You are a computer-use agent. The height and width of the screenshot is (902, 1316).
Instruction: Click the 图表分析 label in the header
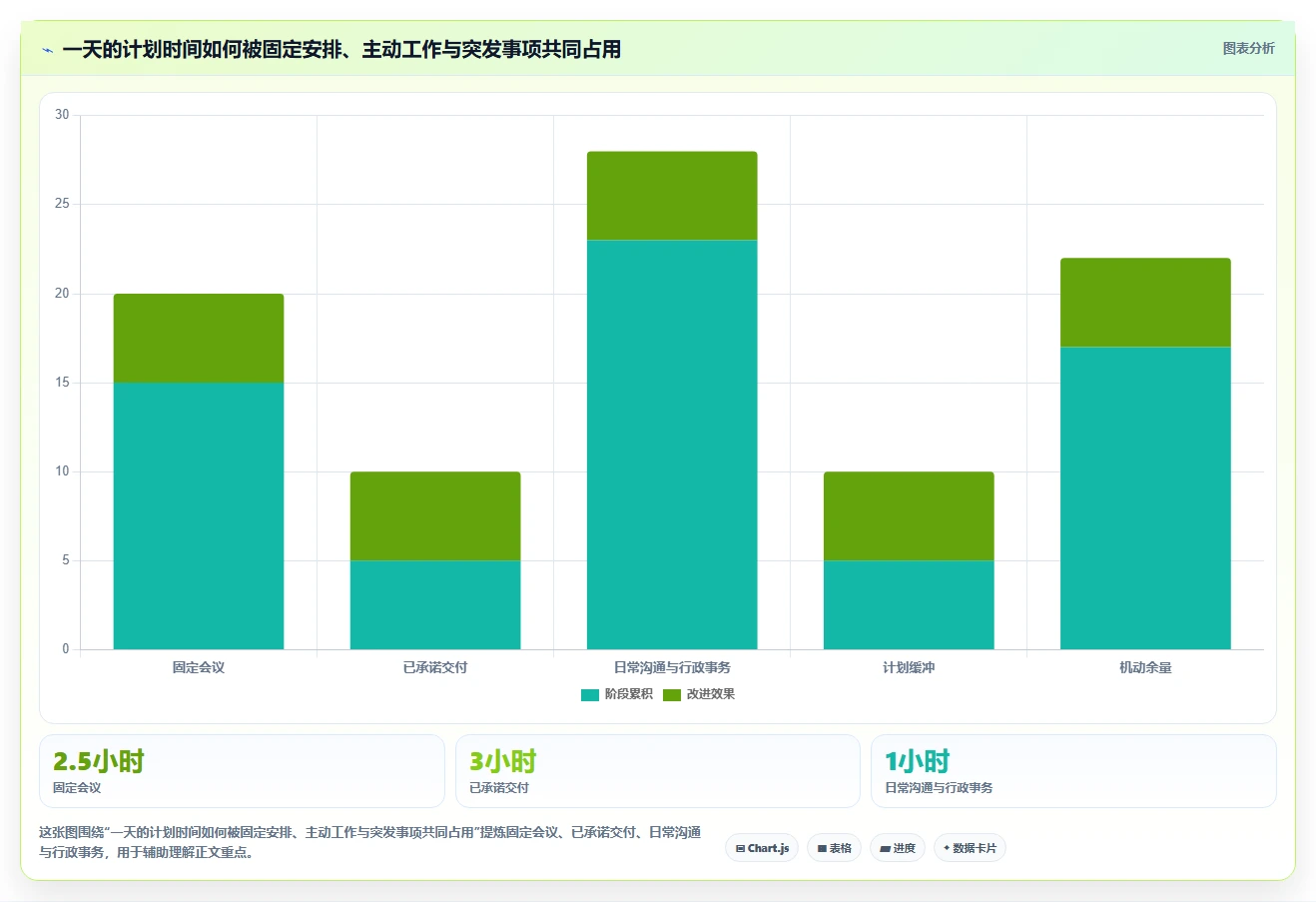[1248, 48]
